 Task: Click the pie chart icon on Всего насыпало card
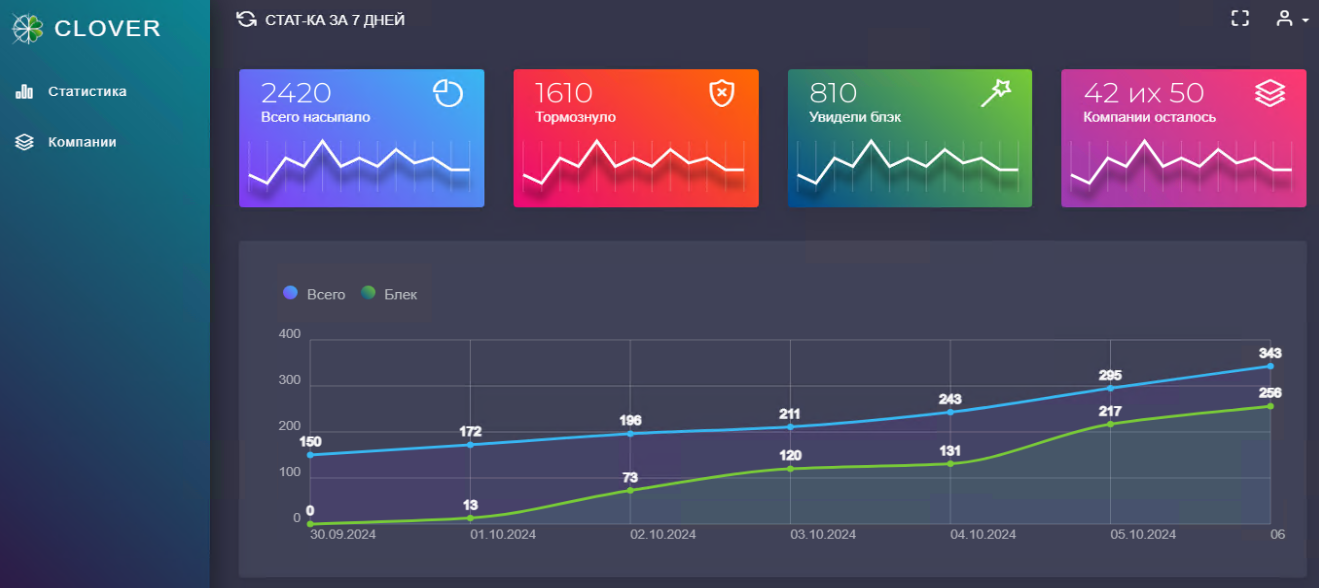click(x=448, y=93)
